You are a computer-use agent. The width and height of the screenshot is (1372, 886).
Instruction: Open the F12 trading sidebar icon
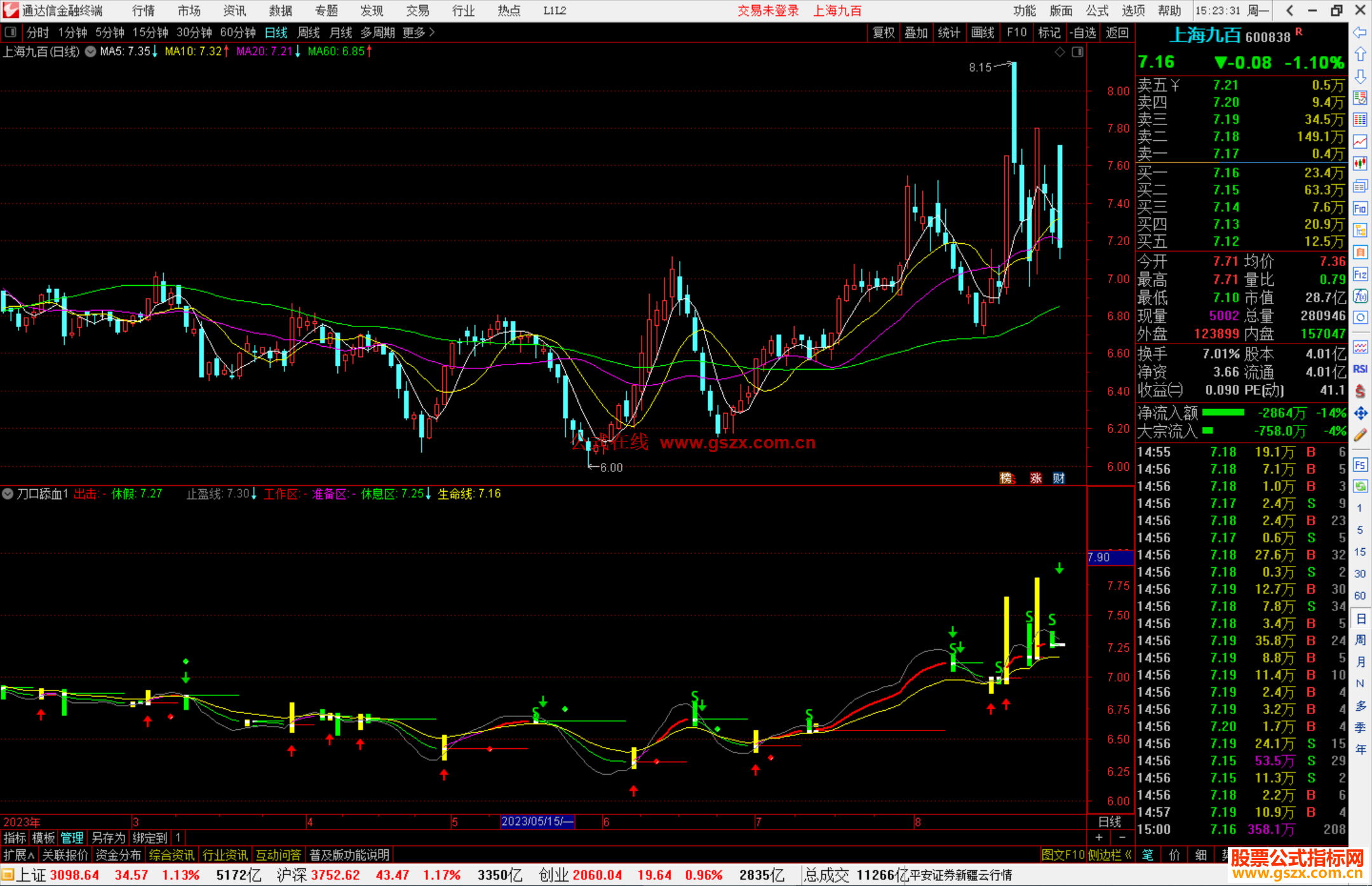(1360, 274)
